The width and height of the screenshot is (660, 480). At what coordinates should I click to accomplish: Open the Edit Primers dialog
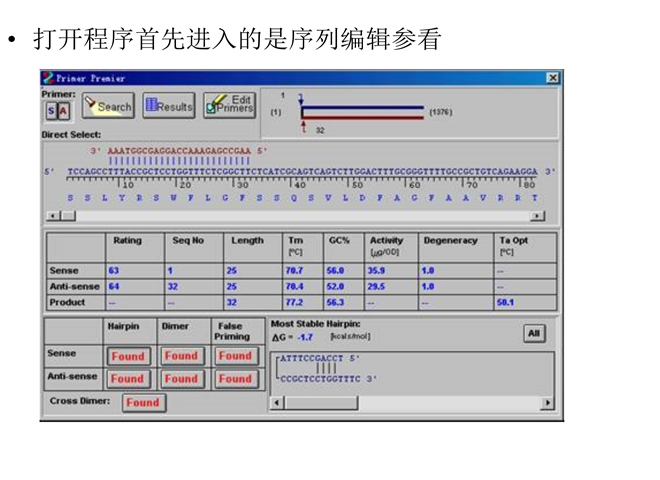point(229,105)
